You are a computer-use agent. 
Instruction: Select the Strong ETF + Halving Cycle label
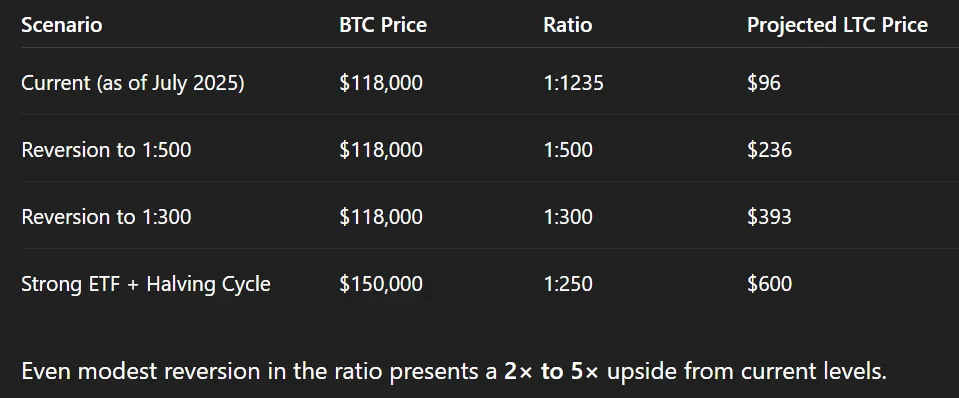pos(146,284)
